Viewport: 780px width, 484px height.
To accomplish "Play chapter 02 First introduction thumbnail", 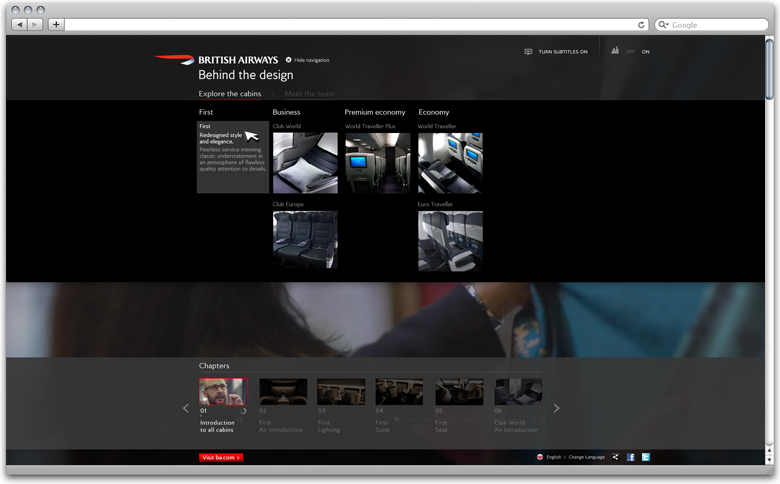I will [x=283, y=391].
